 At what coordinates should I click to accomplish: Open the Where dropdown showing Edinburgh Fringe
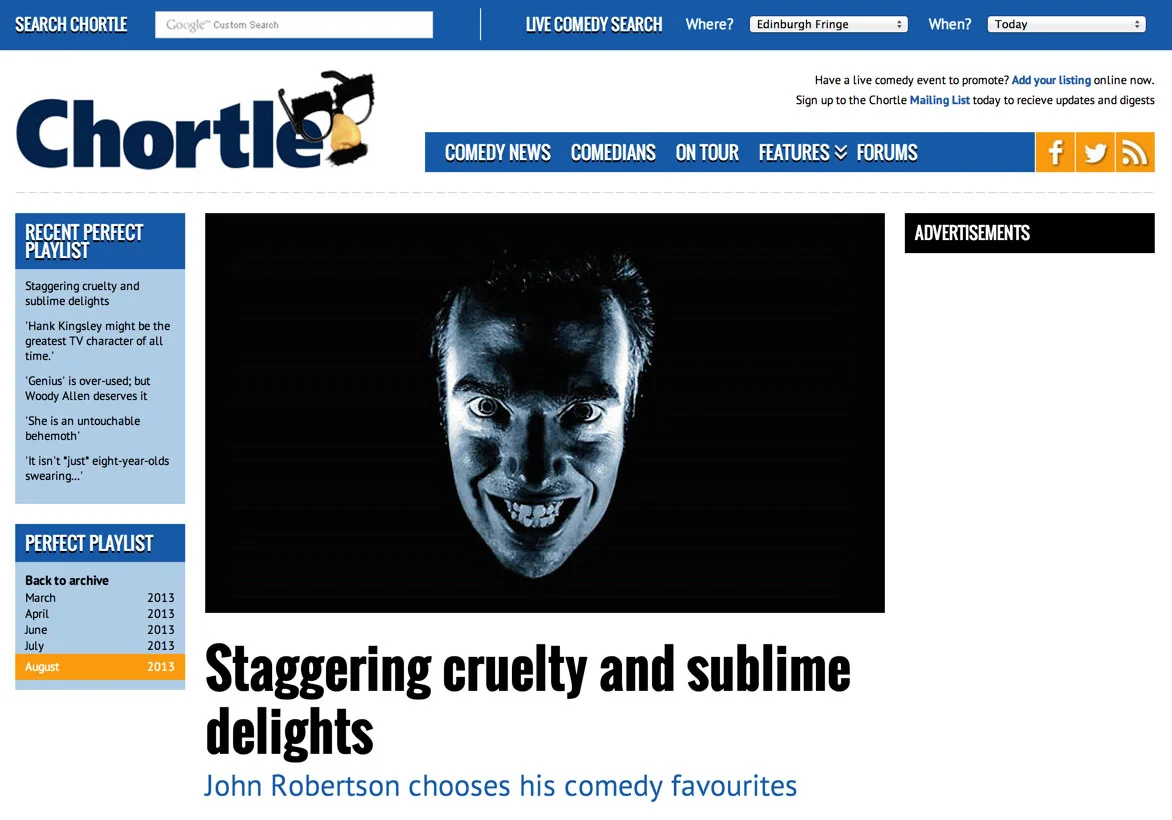828,25
